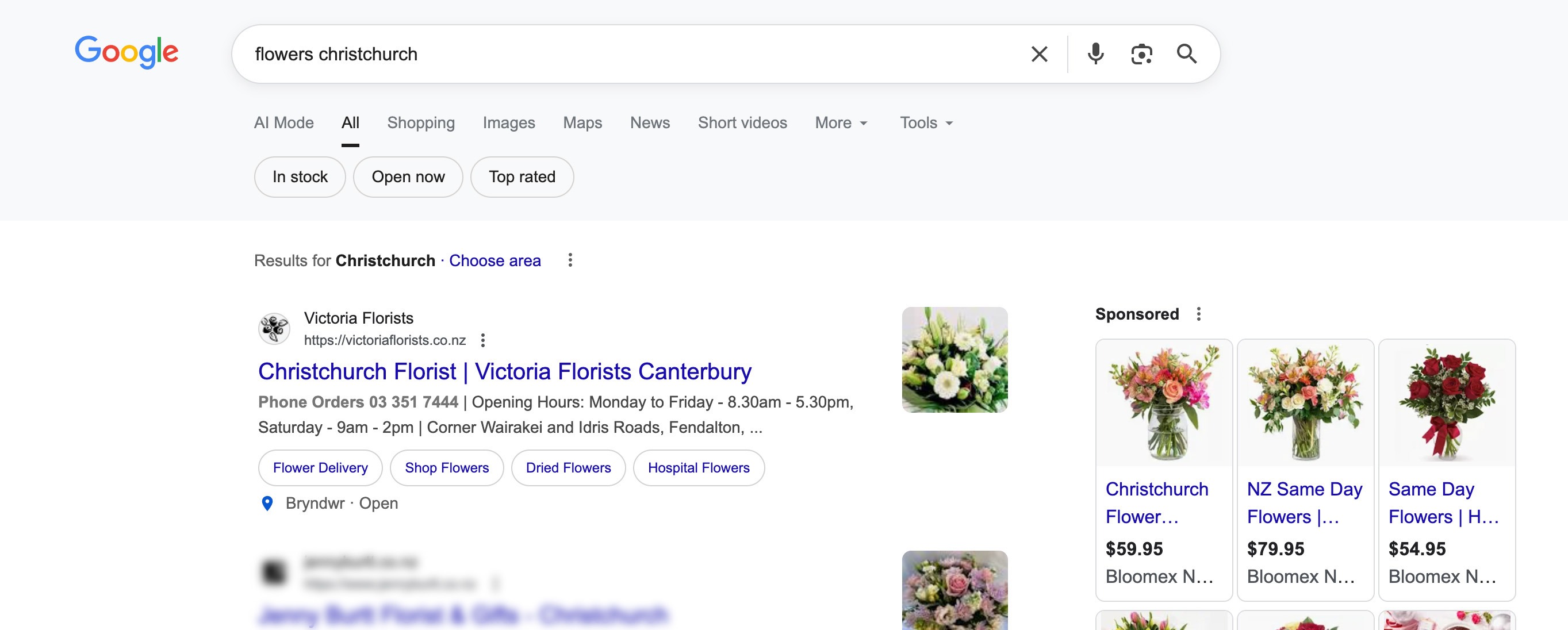This screenshot has height=630, width=1568.
Task: Switch to the Images tab
Action: tap(508, 123)
